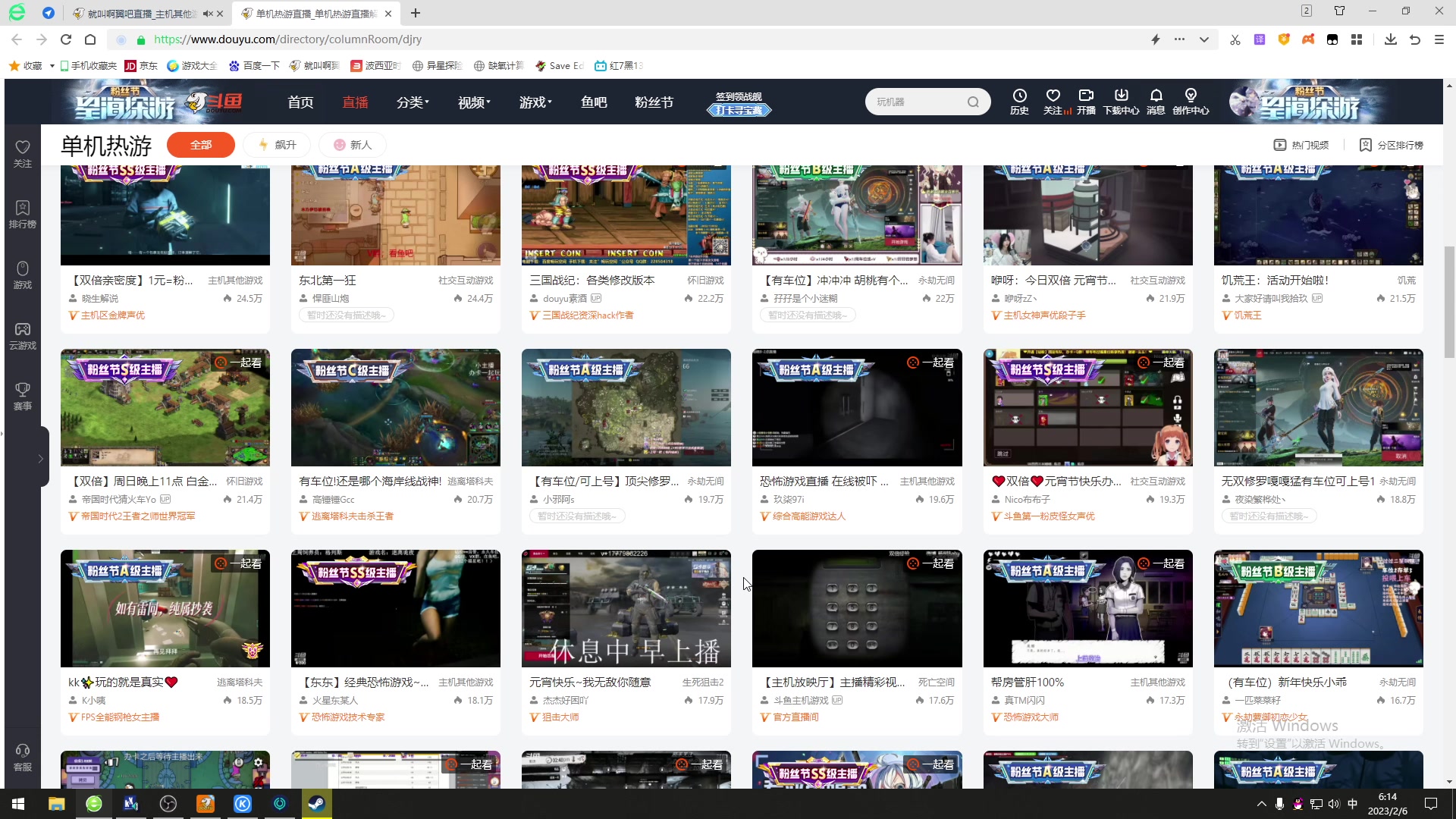Open the 热门视频 link
The height and width of the screenshot is (819, 1456).
coord(1301,145)
